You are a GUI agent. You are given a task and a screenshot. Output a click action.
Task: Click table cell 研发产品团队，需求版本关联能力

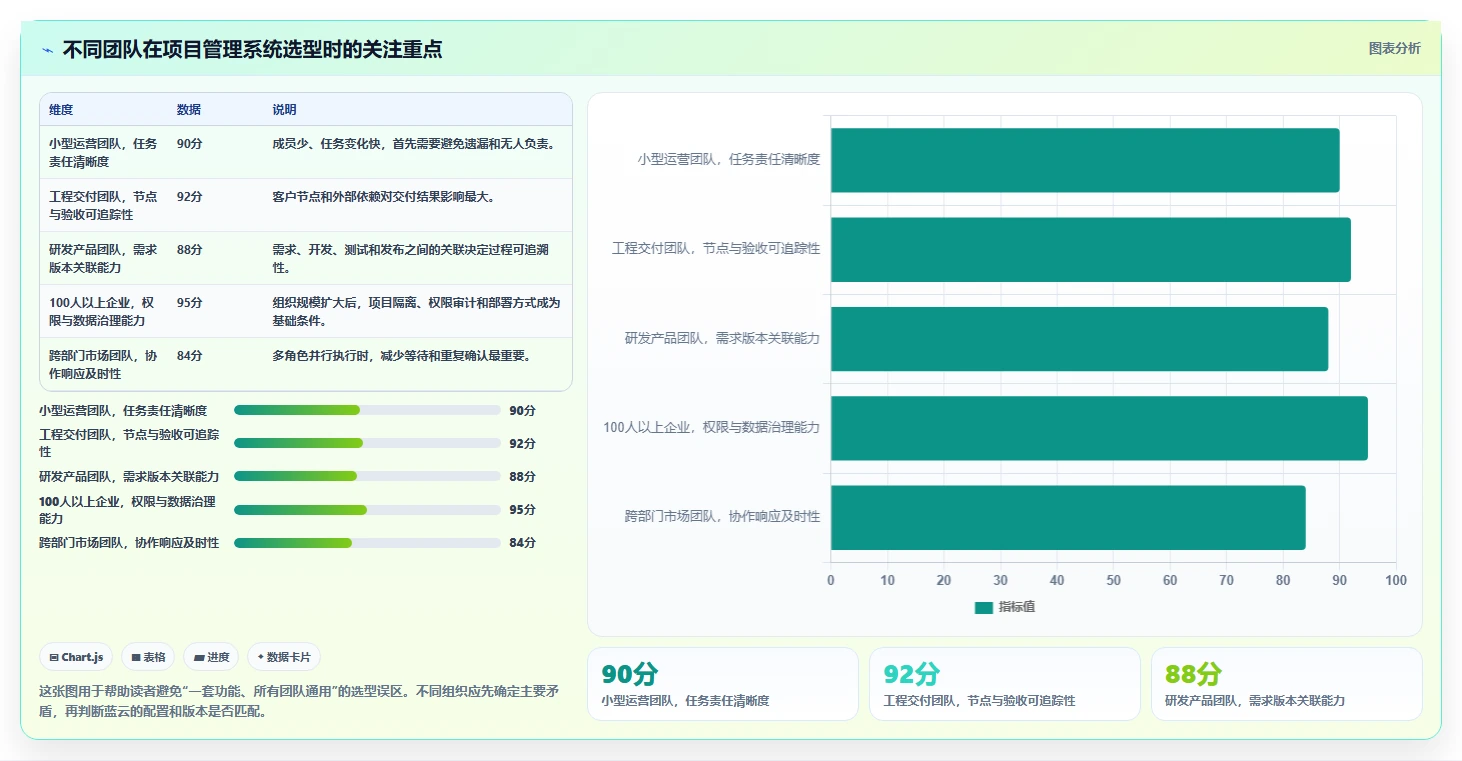click(x=104, y=258)
